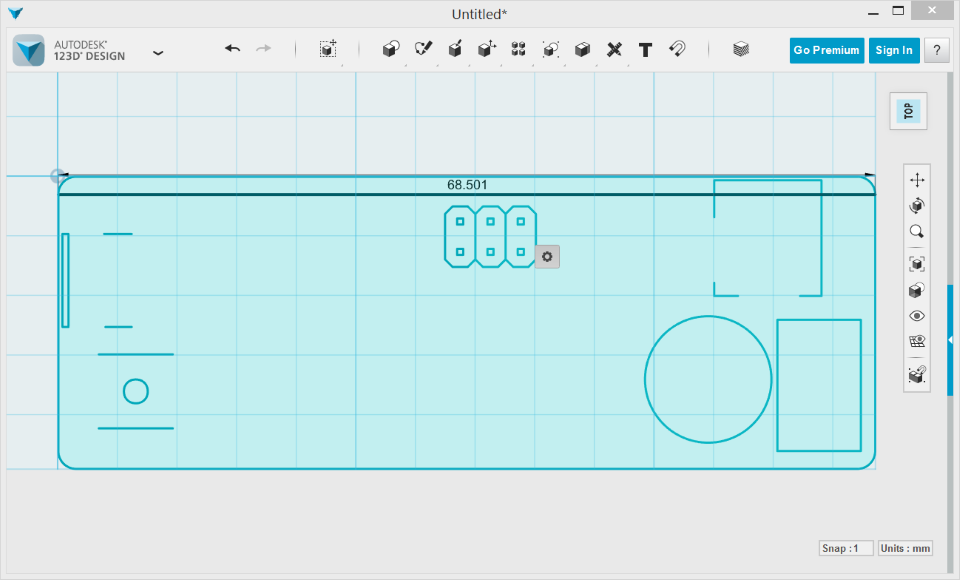The height and width of the screenshot is (580, 960).
Task: Click the Undo arrow
Action: 232,49
